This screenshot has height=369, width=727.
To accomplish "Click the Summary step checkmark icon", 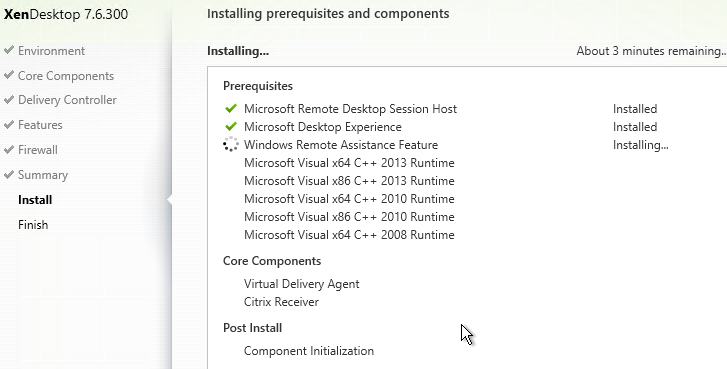I will (x=9, y=174).
